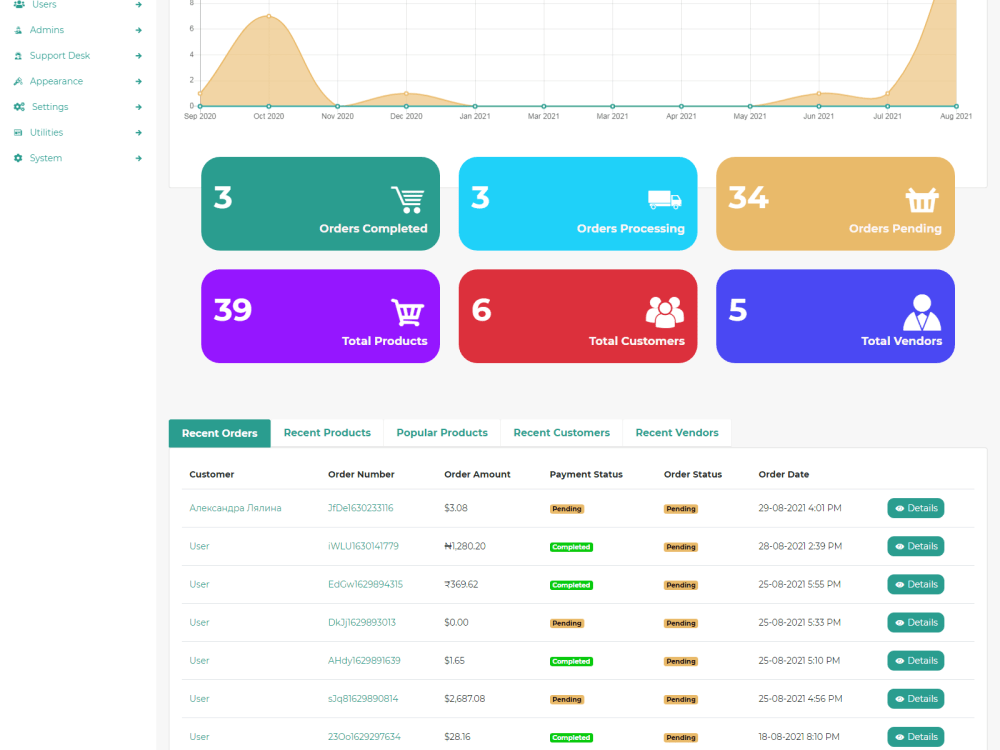Open System via its gear icon
Screen dimensions: 1000x750
point(19,158)
